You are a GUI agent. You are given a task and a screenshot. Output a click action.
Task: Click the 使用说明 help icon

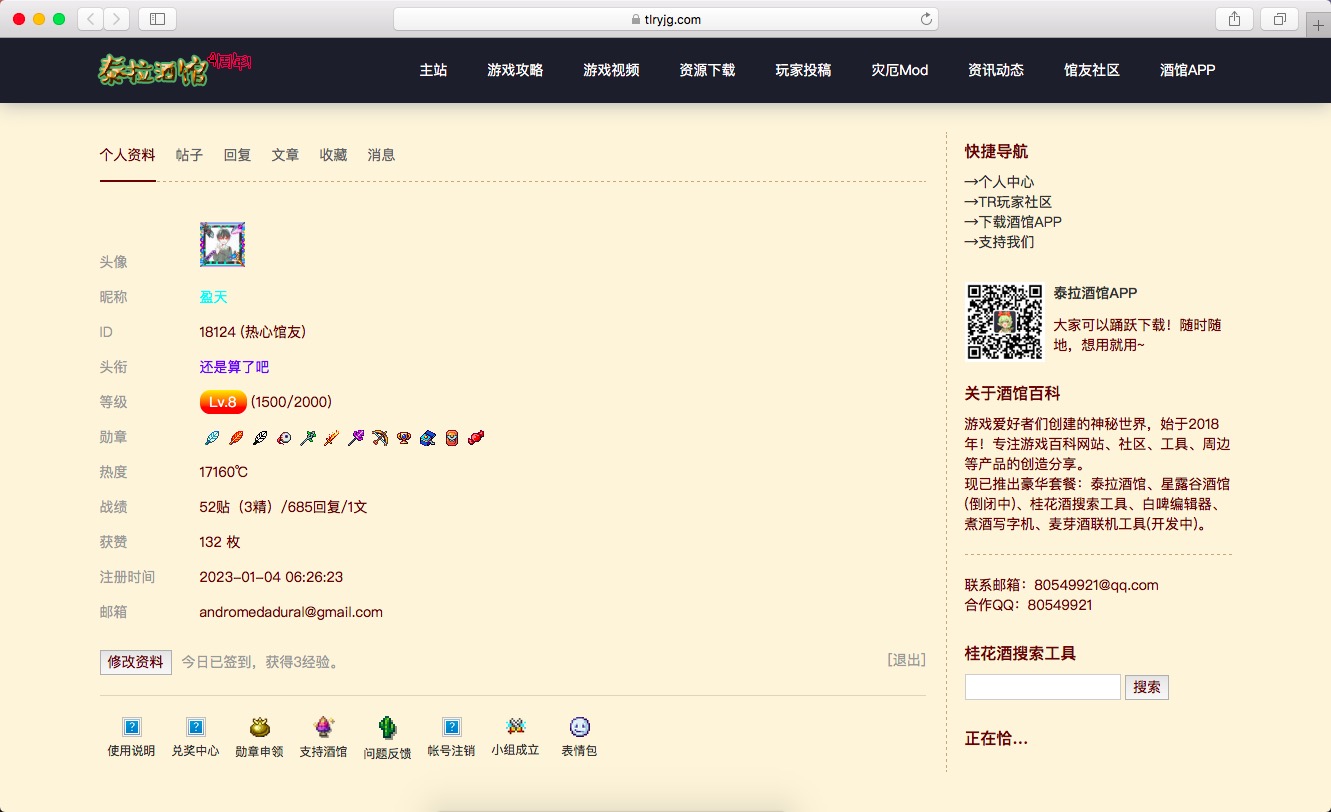point(131,727)
